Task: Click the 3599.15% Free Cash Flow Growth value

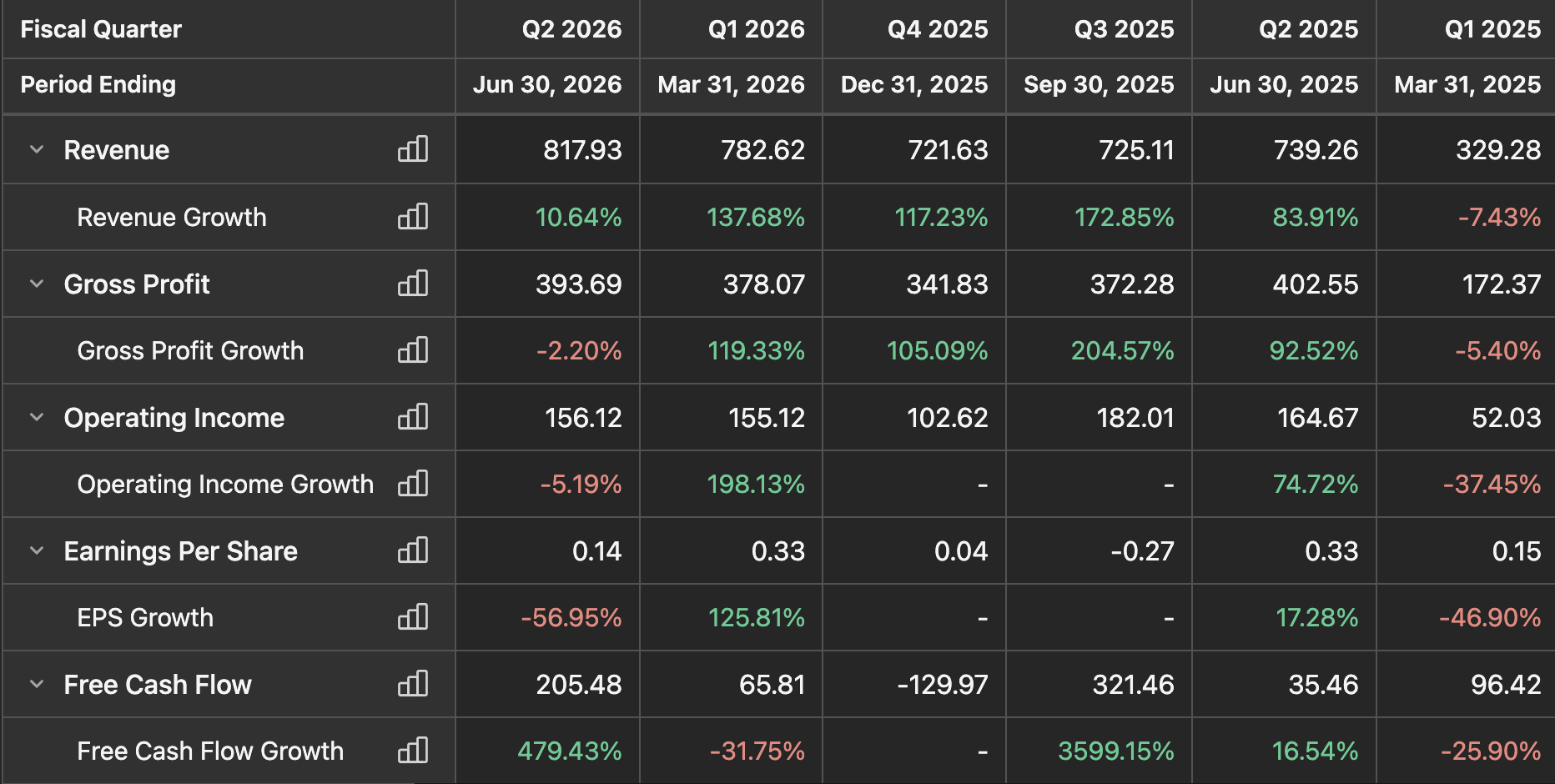Action: (1116, 751)
